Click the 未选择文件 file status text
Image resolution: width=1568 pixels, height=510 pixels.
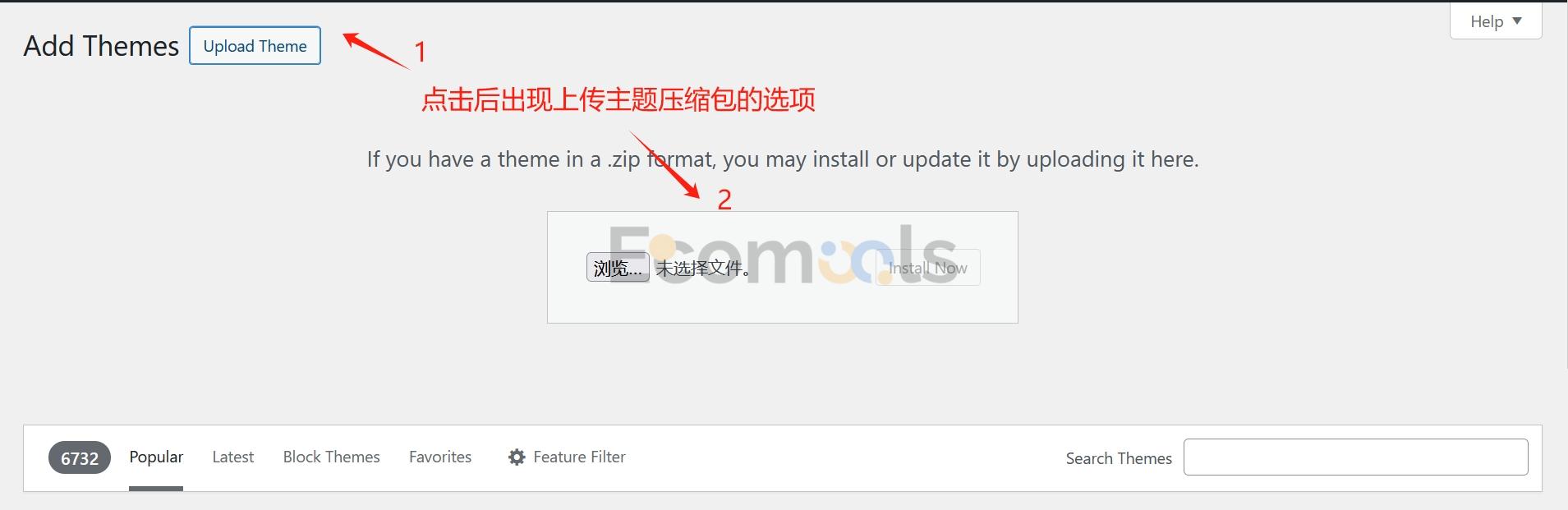(x=702, y=268)
